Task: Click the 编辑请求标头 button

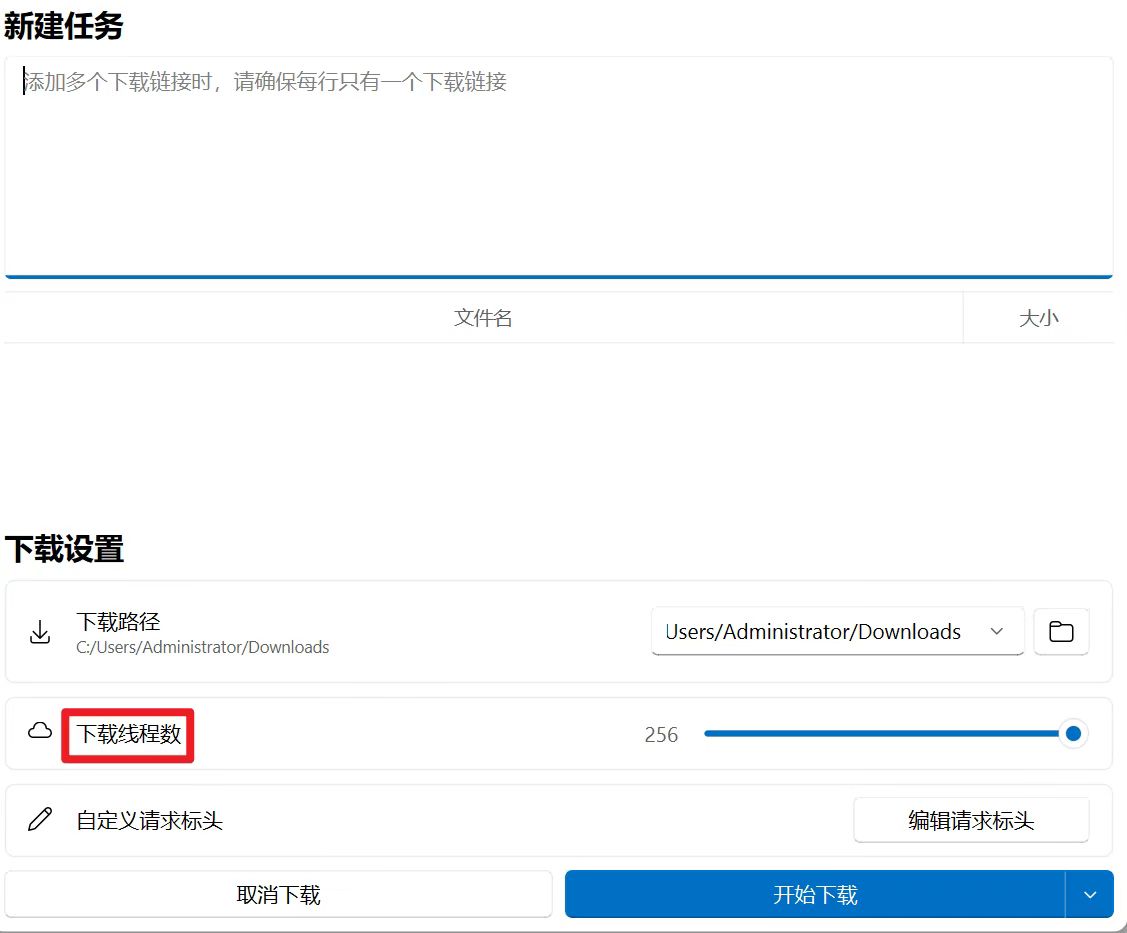Action: [971, 819]
